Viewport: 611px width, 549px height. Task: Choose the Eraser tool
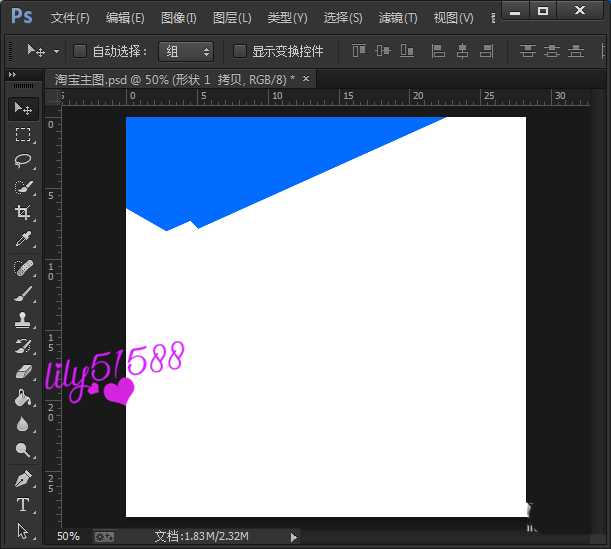(22, 372)
